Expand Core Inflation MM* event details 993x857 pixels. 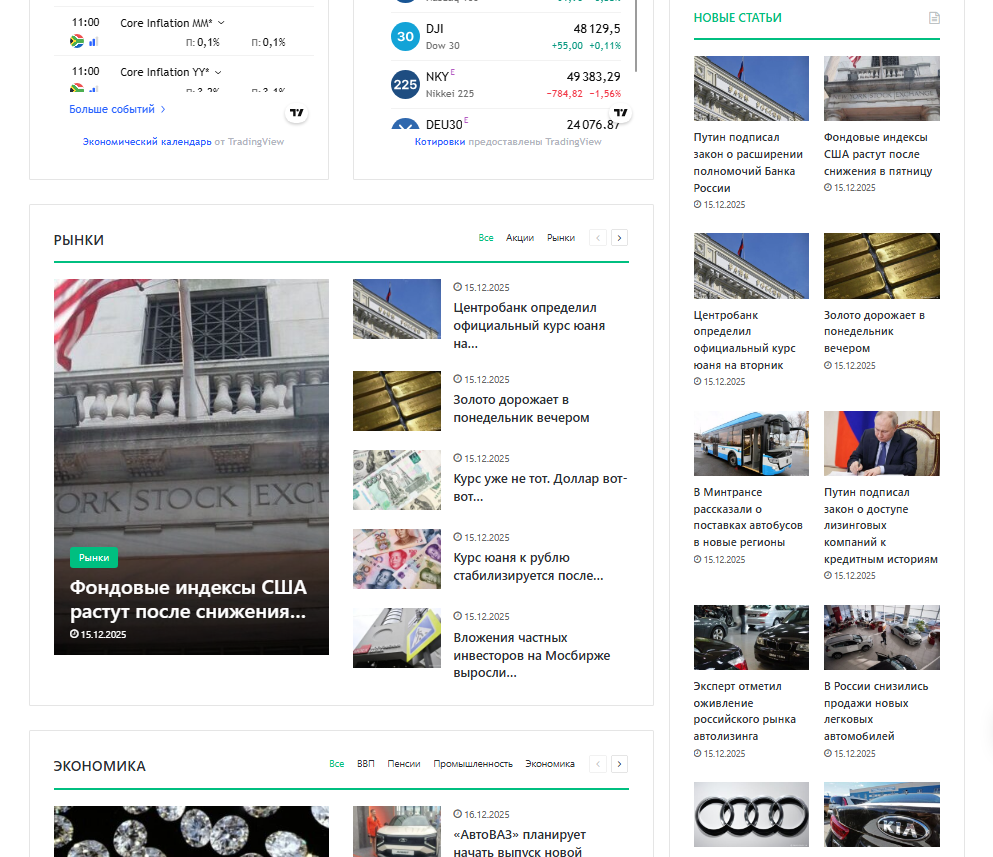221,23
